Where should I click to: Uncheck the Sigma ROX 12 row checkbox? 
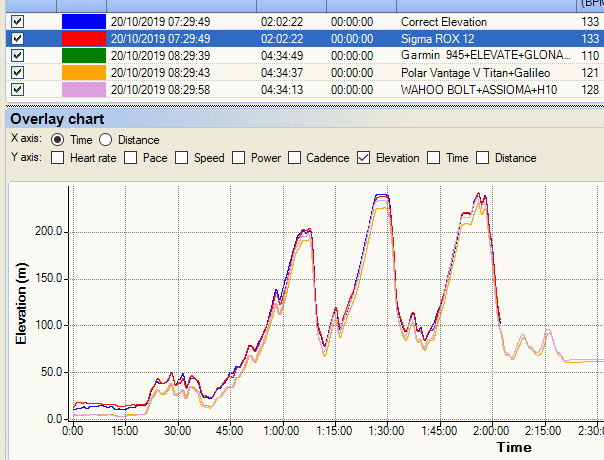[x=17, y=38]
